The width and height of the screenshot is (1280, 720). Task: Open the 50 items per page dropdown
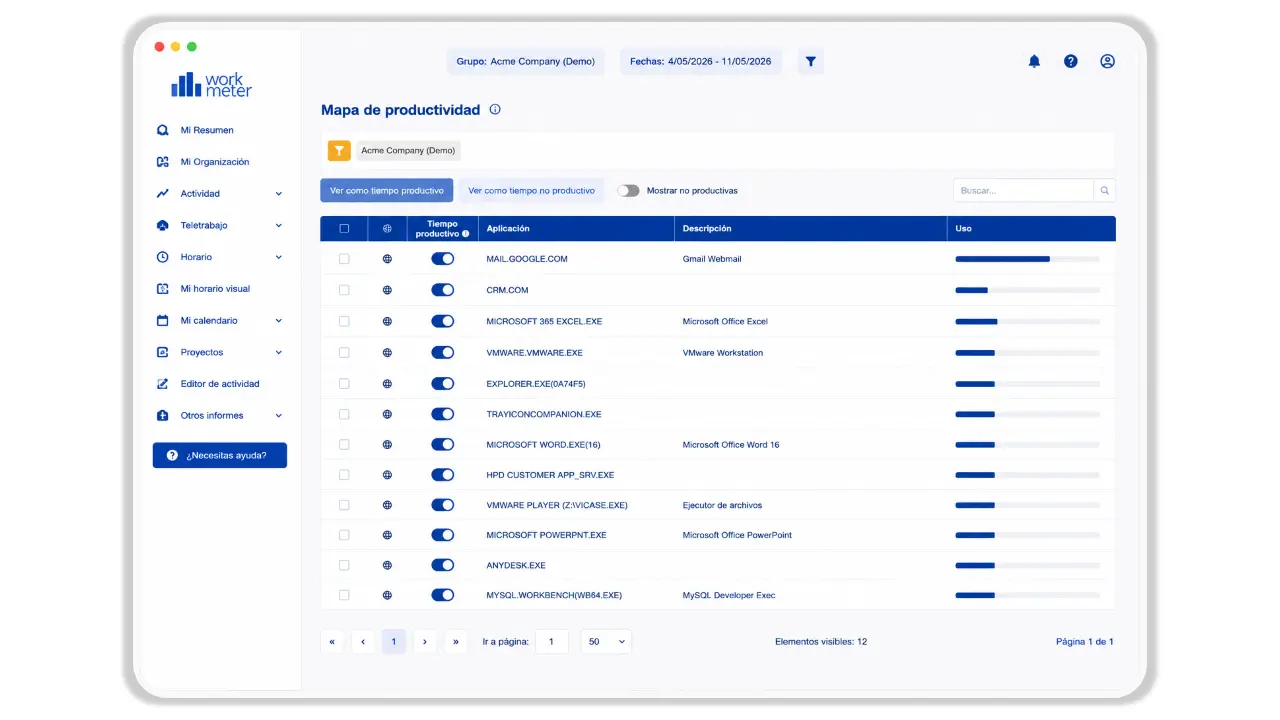pos(606,642)
